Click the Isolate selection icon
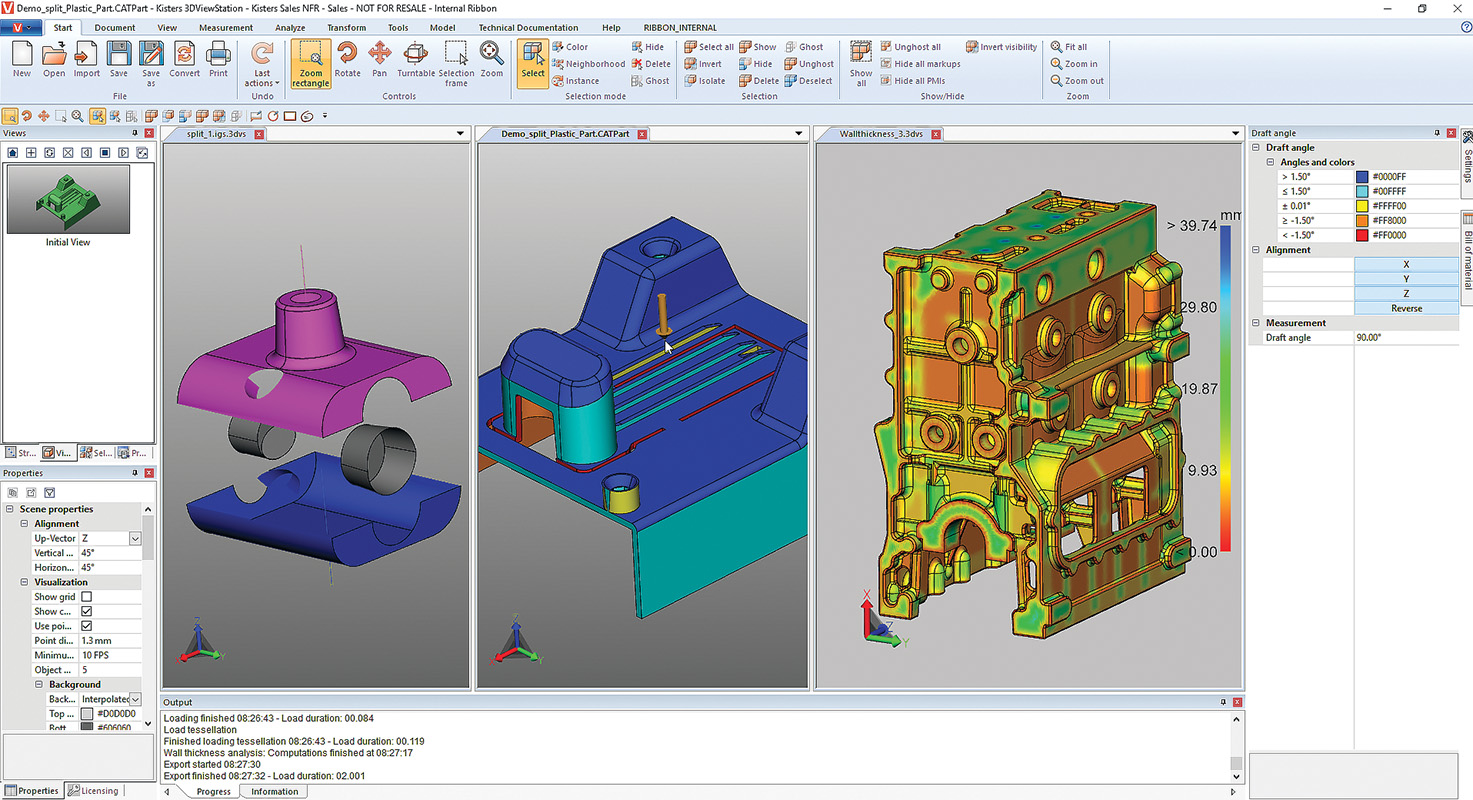 pos(705,81)
